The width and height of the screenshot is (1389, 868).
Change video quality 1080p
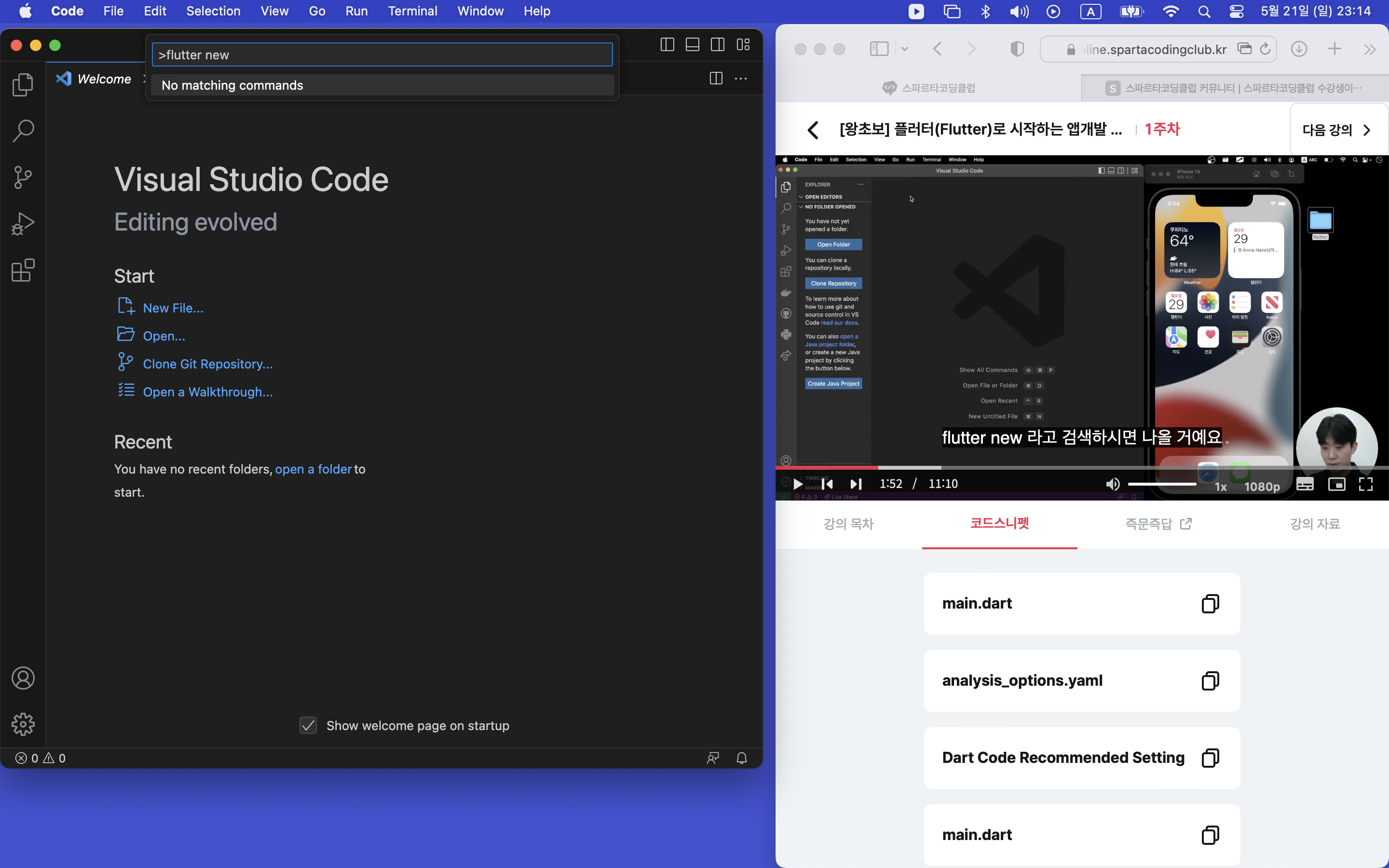[x=1262, y=486]
